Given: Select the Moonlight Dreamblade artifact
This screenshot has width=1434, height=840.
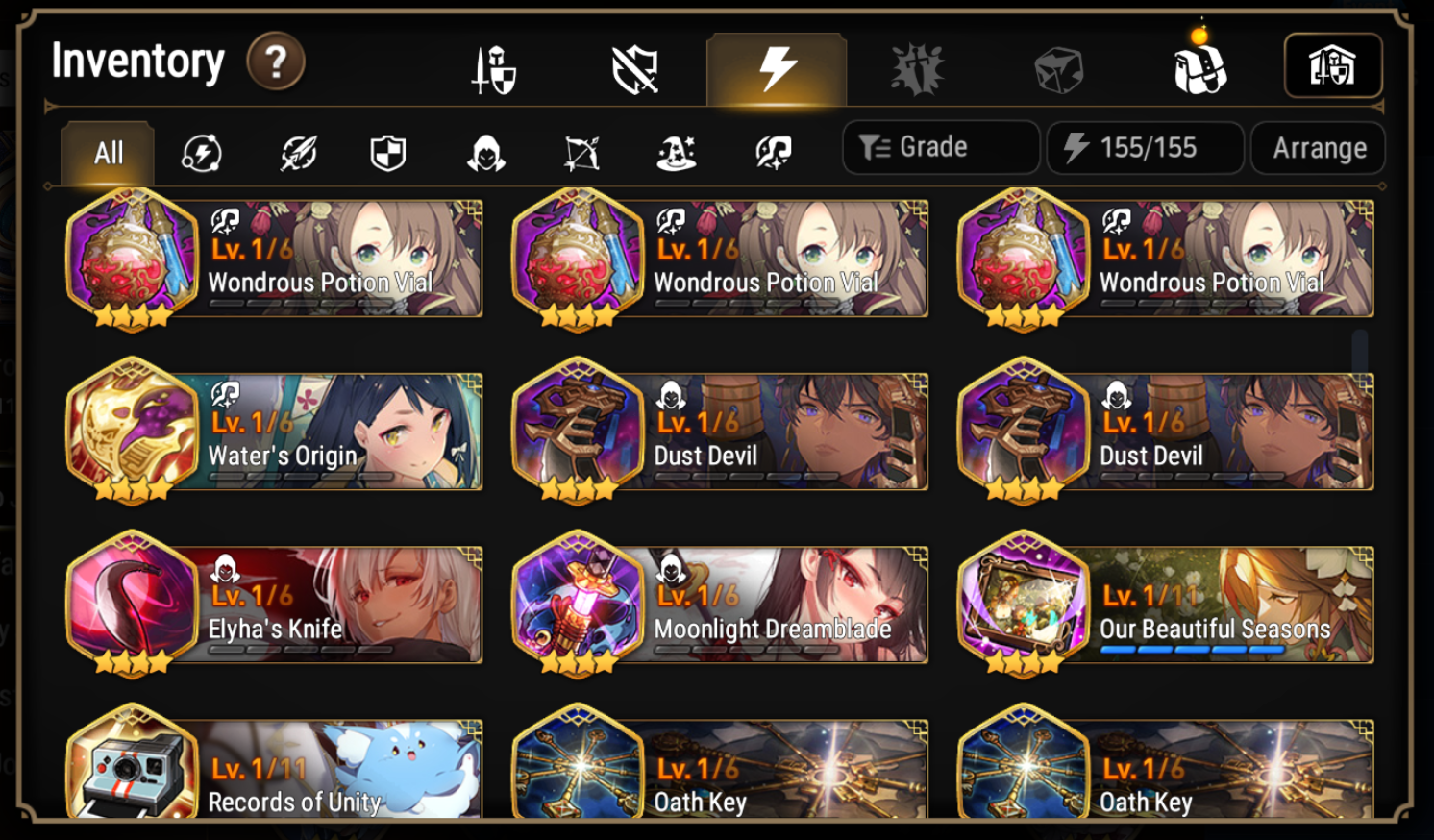Looking at the screenshot, I should coord(720,604).
